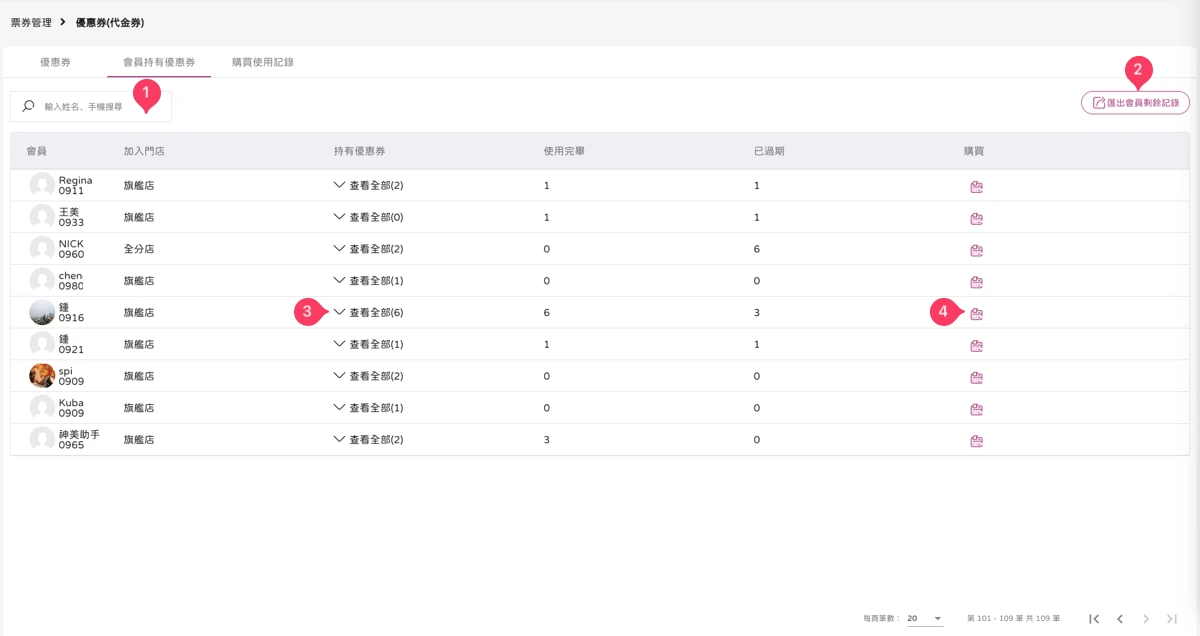Image resolution: width=1200 pixels, height=636 pixels.
Task: Open purchase icon for Kuba row
Action: 977,409
